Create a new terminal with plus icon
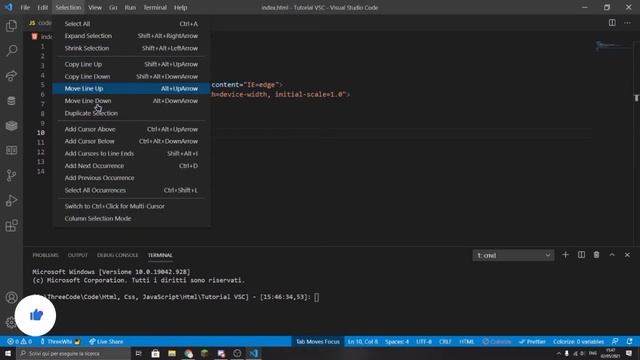 click(x=565, y=255)
